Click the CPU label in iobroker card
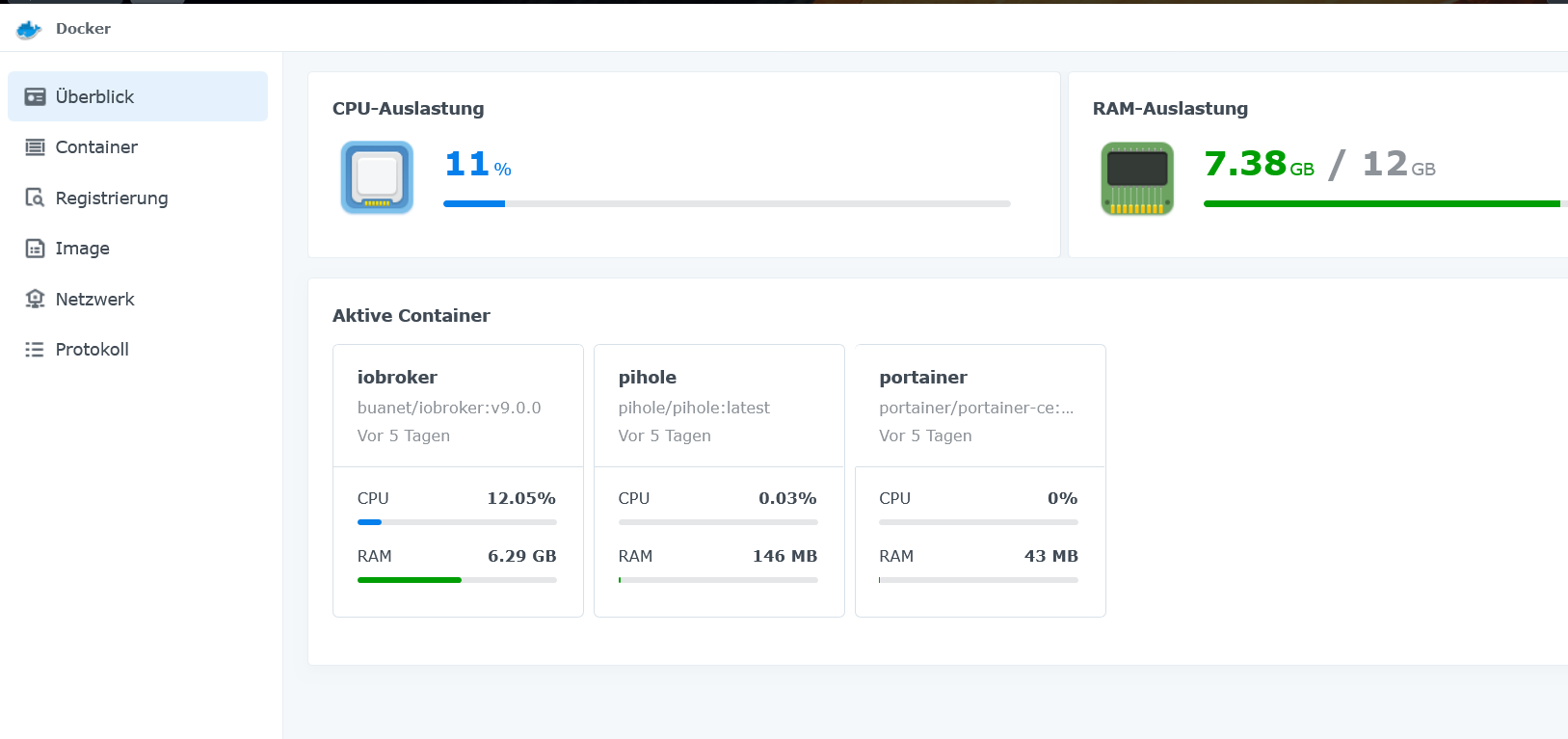Viewport: 1568px width, 739px height. (x=373, y=498)
